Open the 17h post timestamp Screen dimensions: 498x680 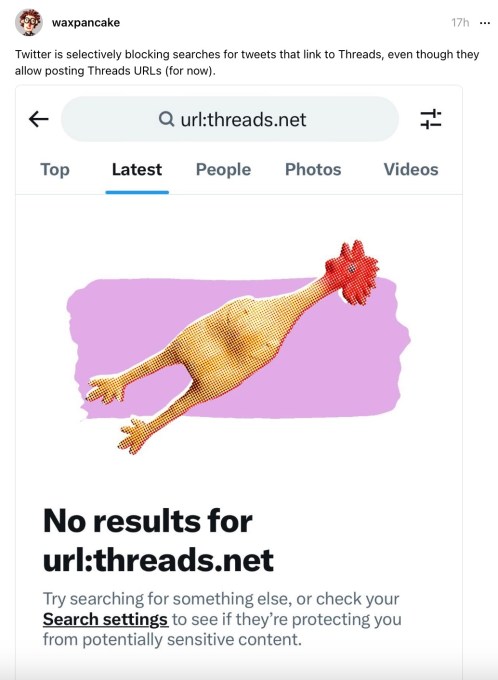pyautogui.click(x=460, y=23)
